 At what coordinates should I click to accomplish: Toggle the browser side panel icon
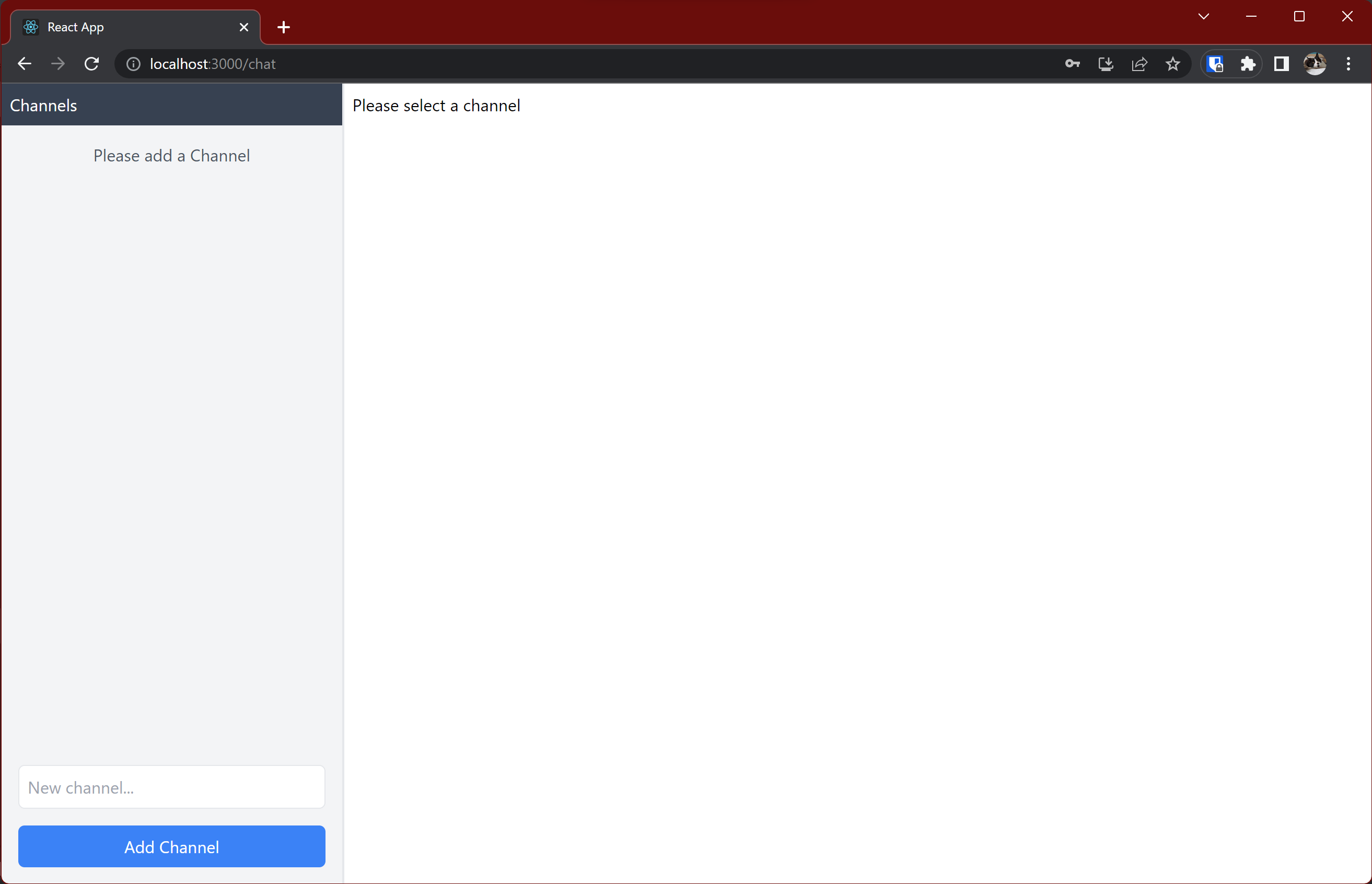pos(1281,64)
